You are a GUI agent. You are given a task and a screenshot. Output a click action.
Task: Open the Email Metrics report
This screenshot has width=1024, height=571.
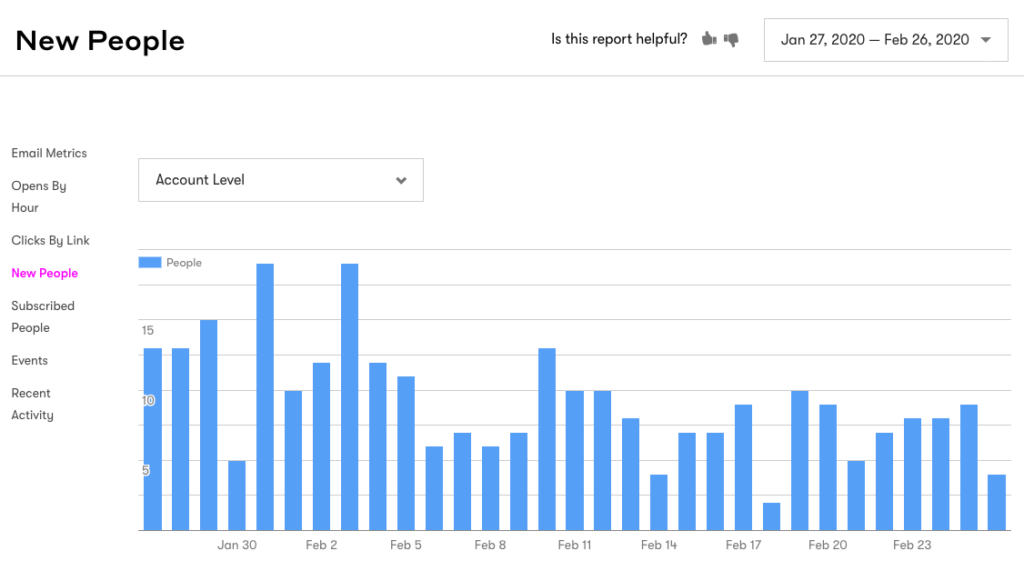[x=49, y=153]
